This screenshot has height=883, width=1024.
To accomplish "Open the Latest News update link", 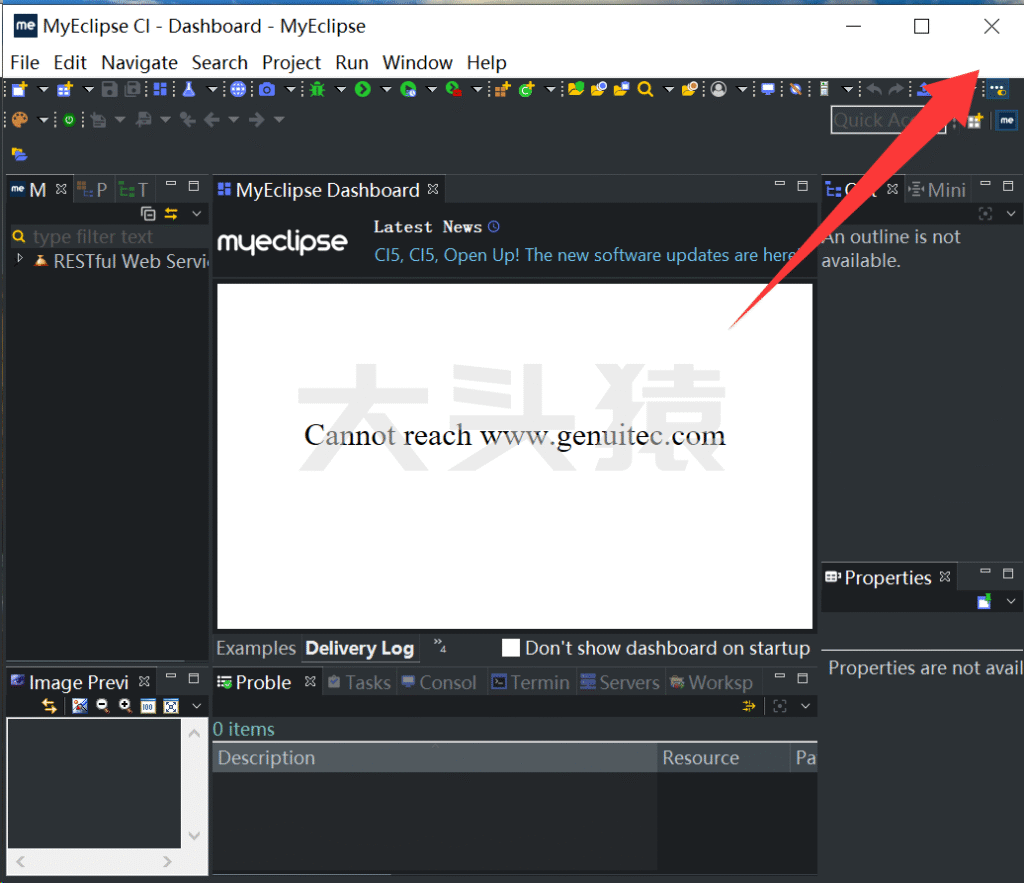I will (x=585, y=255).
